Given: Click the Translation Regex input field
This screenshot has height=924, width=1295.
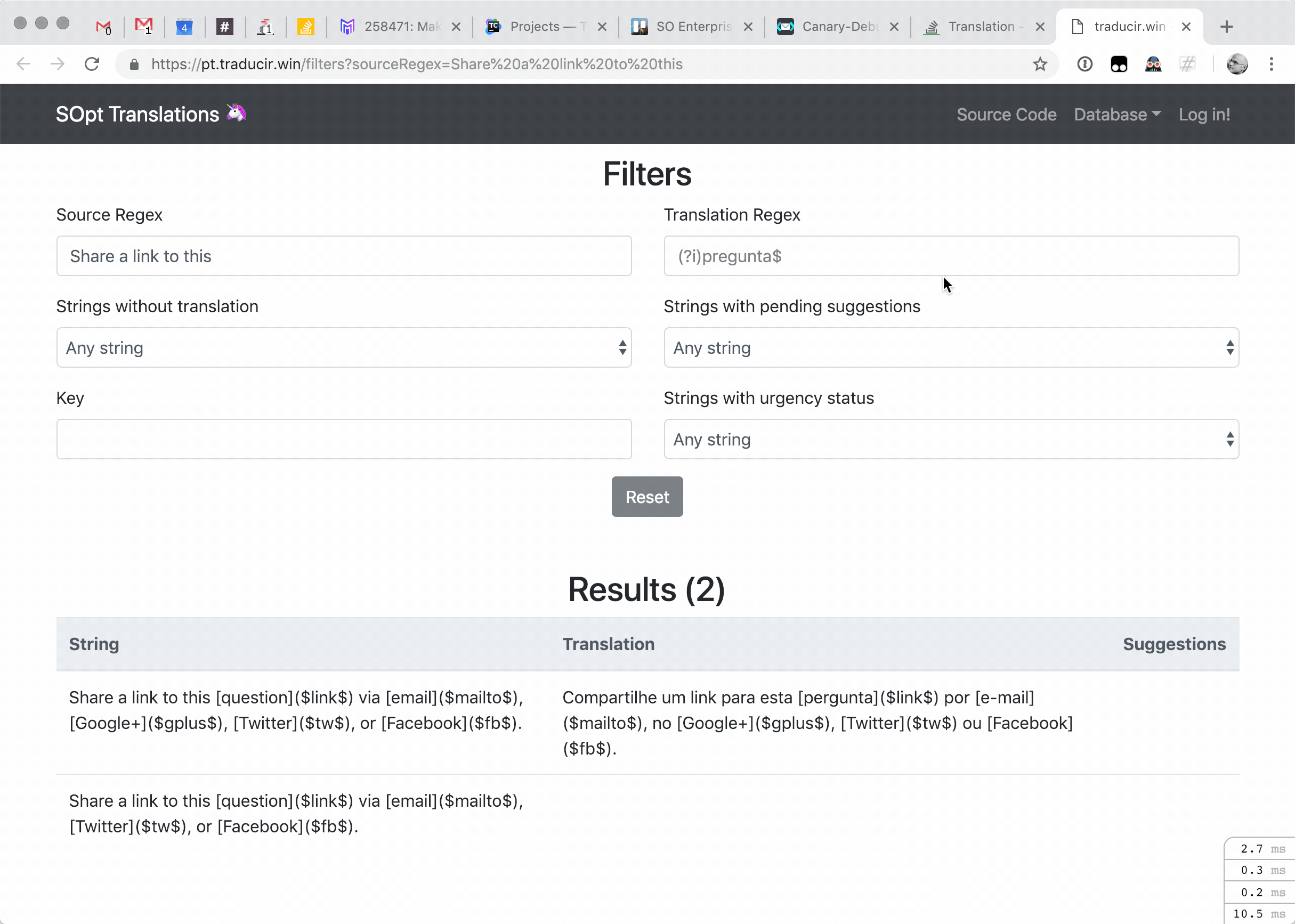Looking at the screenshot, I should pyautogui.click(x=952, y=256).
